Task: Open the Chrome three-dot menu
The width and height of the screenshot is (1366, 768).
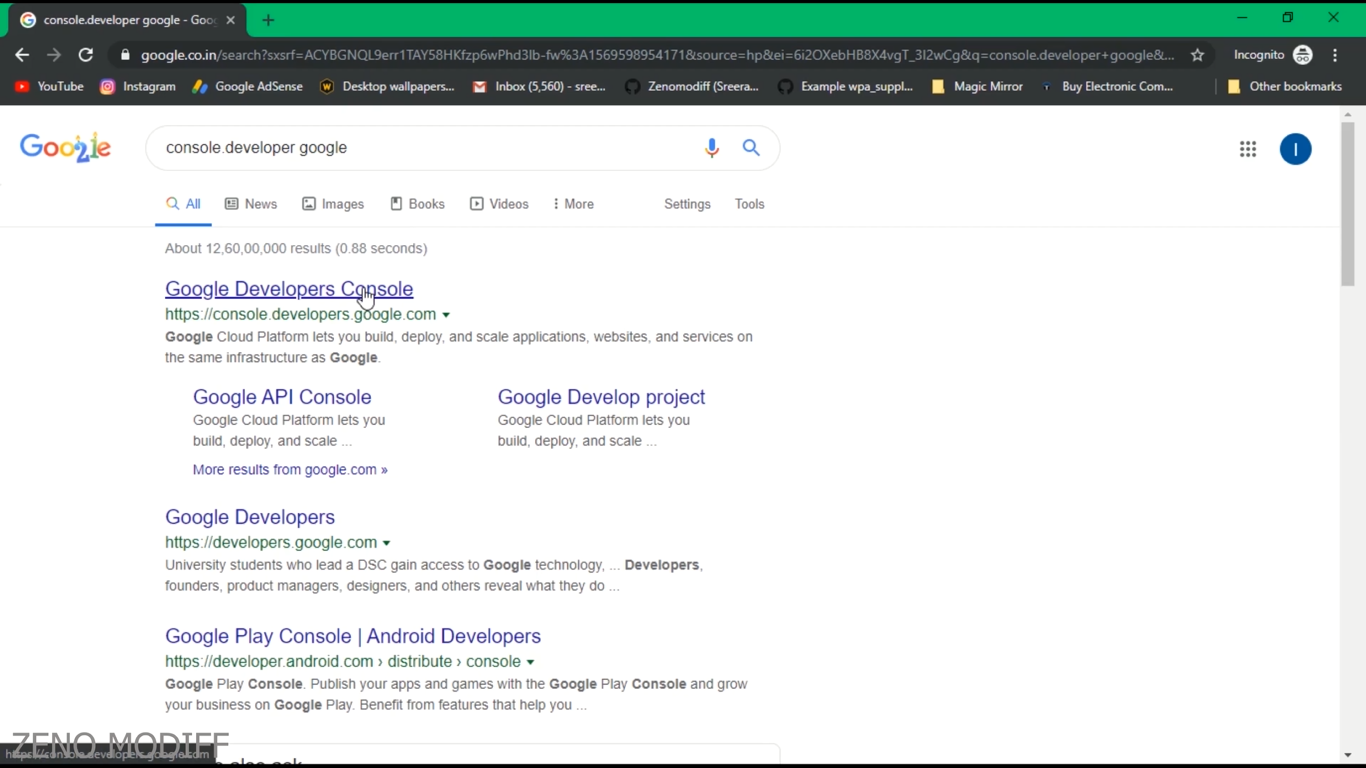Action: 1335,55
